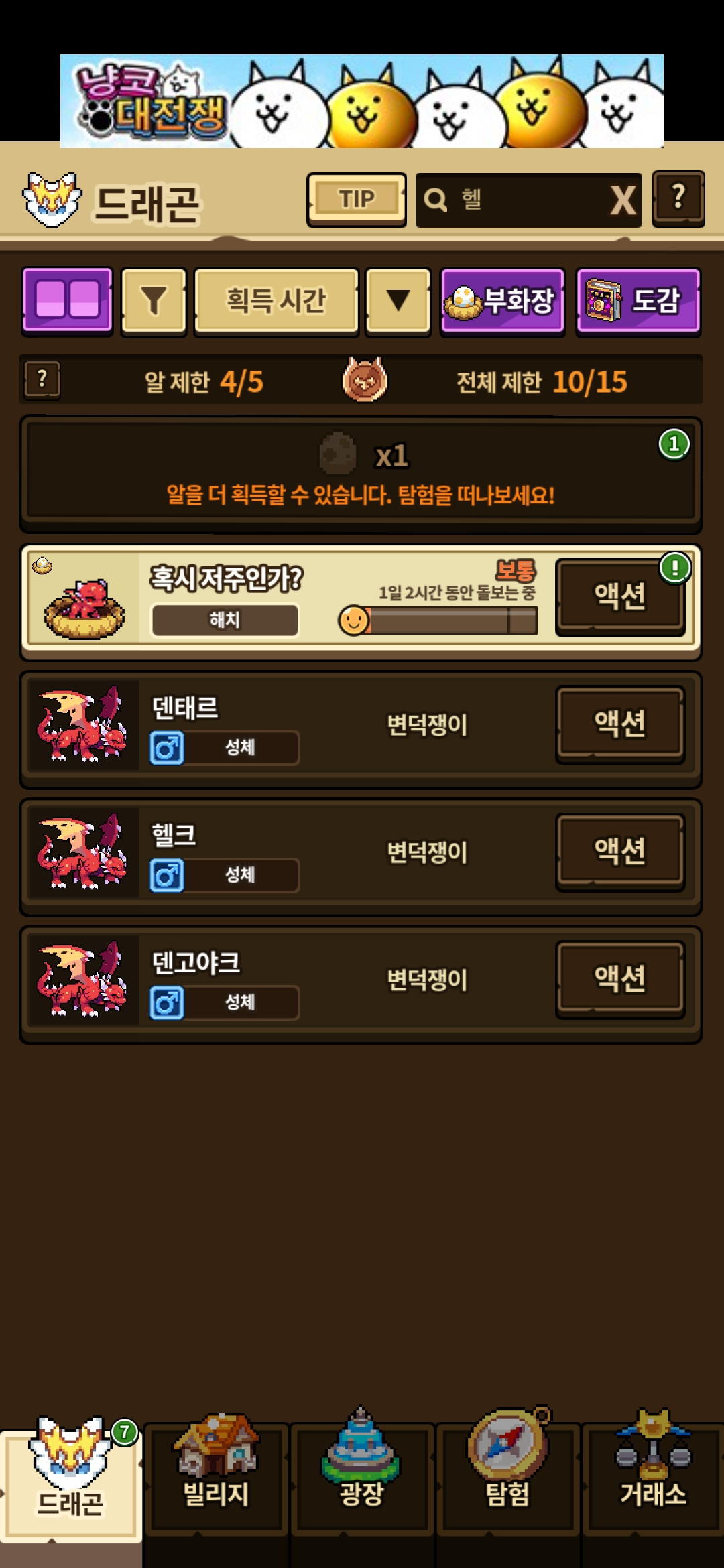Image resolution: width=724 pixels, height=1568 pixels.
Task: Toggle sort direction with the down arrow
Action: [x=398, y=301]
